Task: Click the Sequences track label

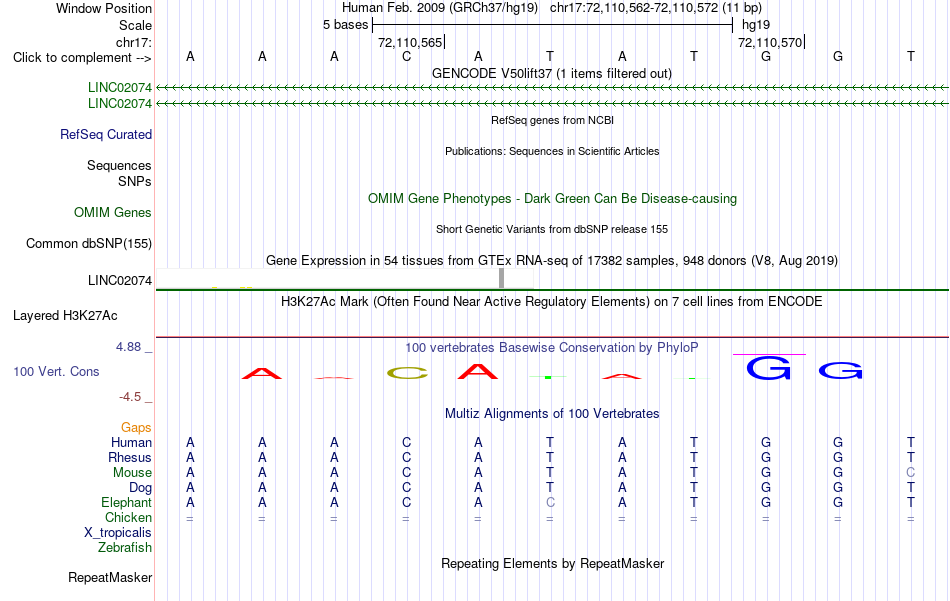Action: (x=119, y=165)
